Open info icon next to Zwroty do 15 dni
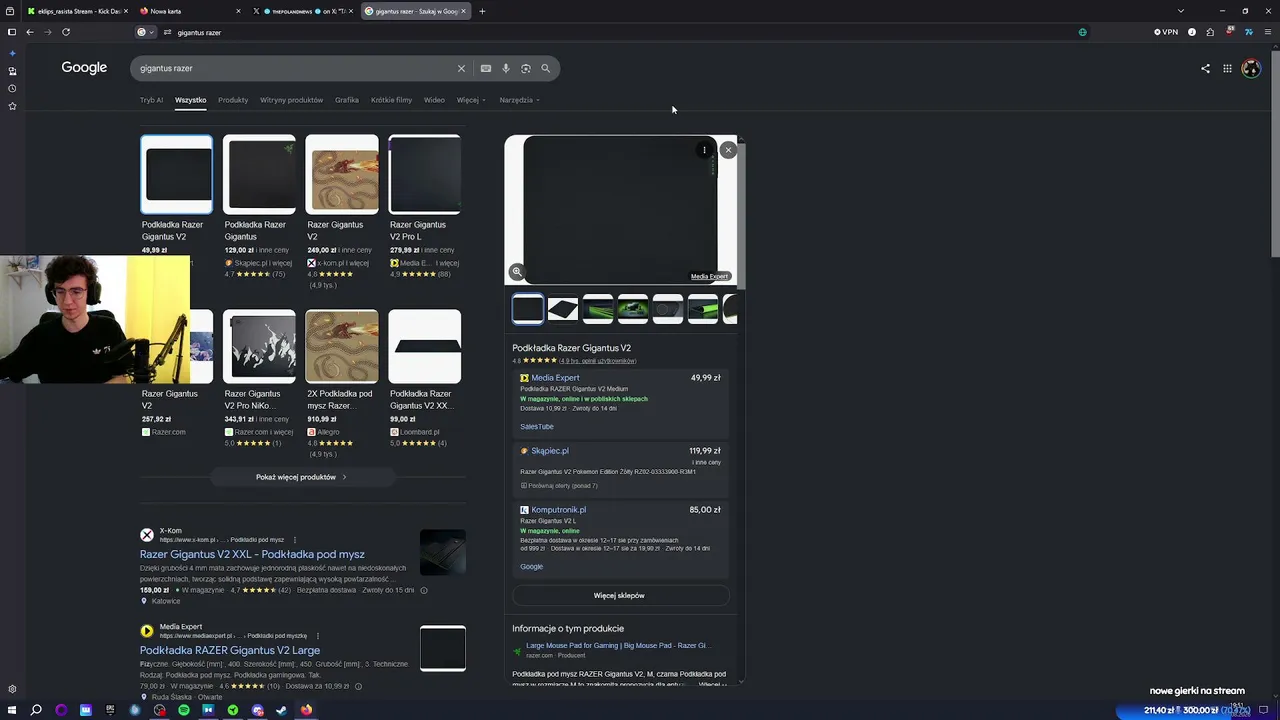 point(424,591)
